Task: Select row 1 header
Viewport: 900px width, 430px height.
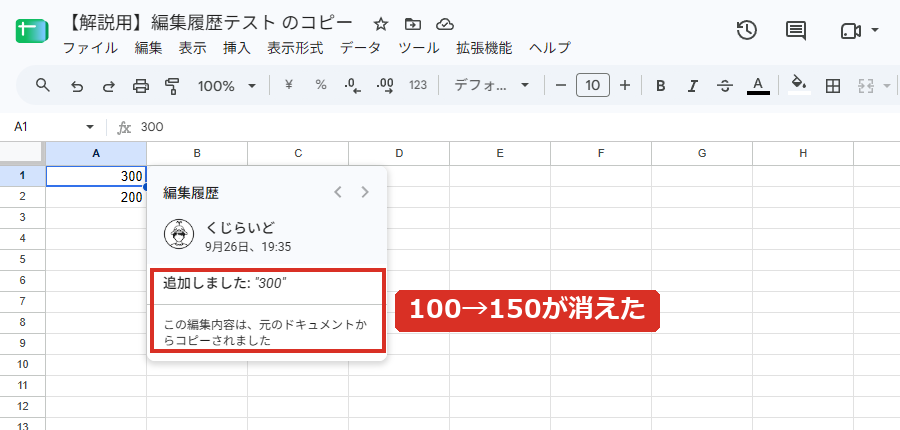Action: click(x=22, y=176)
